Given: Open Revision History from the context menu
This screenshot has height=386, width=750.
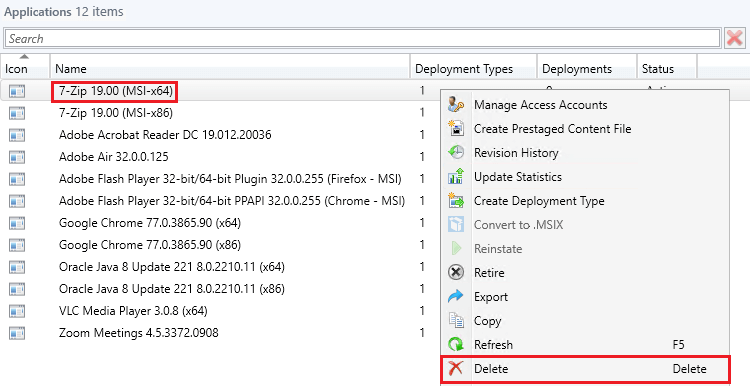Looking at the screenshot, I should click(x=585, y=153).
